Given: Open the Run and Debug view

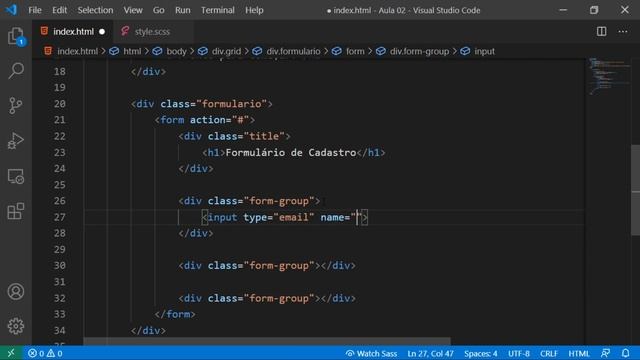Looking at the screenshot, I should pyautogui.click(x=16, y=141).
